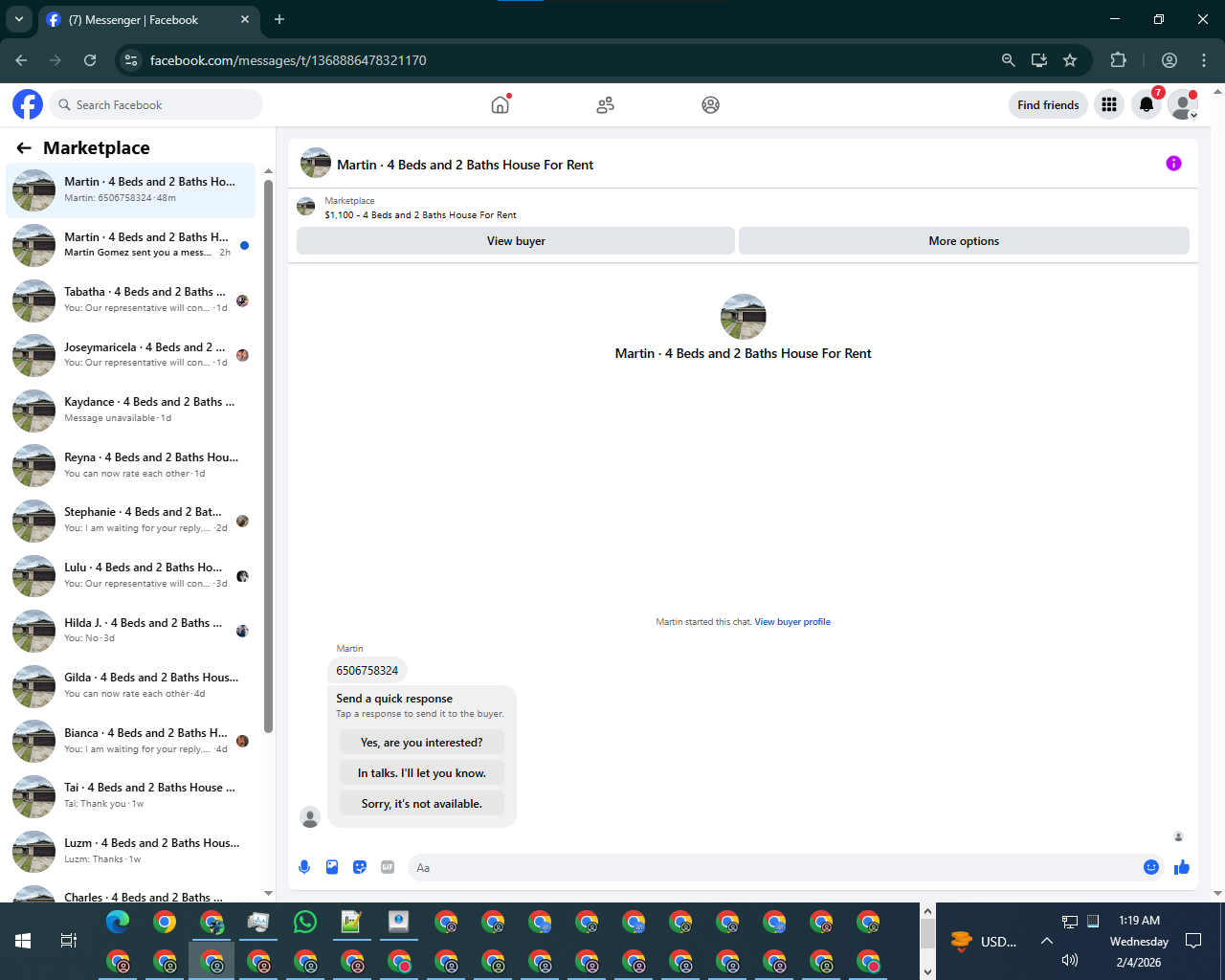Click the More options button
The image size is (1225, 980).
[x=964, y=241]
